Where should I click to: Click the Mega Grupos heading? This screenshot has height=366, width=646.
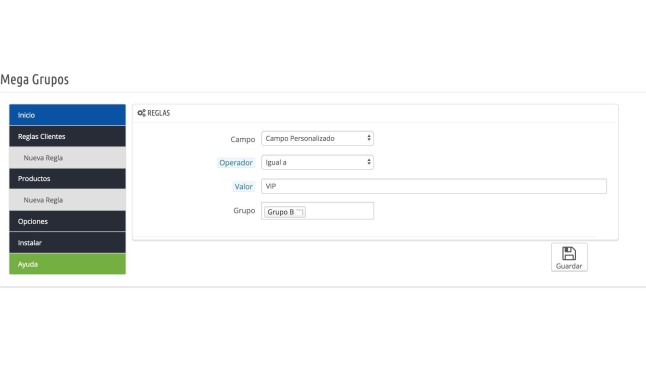35,79
